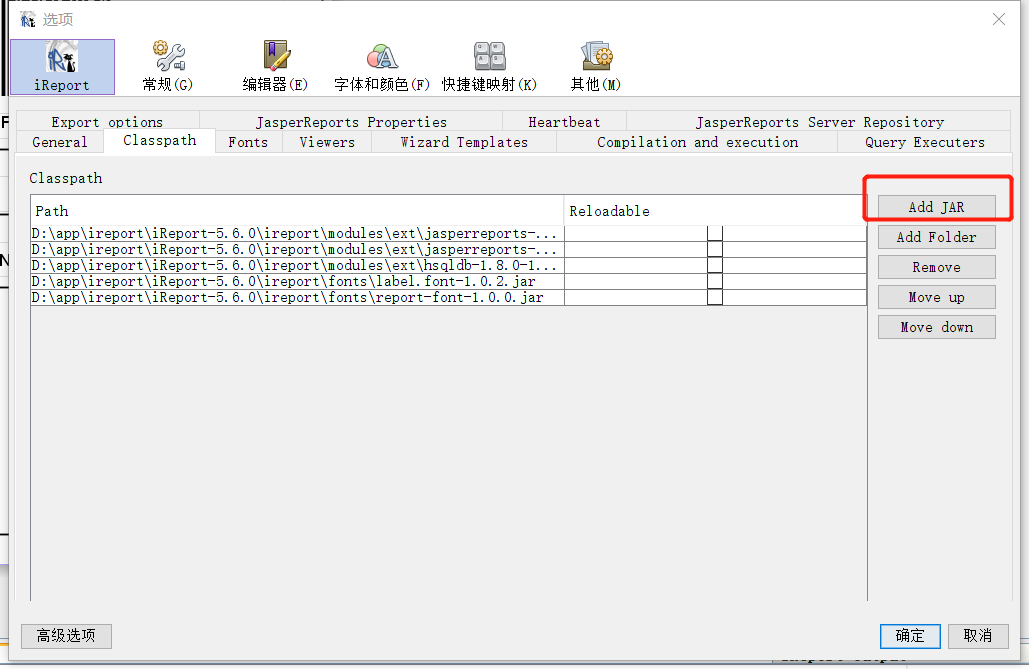Switch to the Viewers tab
1029x669 pixels.
pos(327,142)
